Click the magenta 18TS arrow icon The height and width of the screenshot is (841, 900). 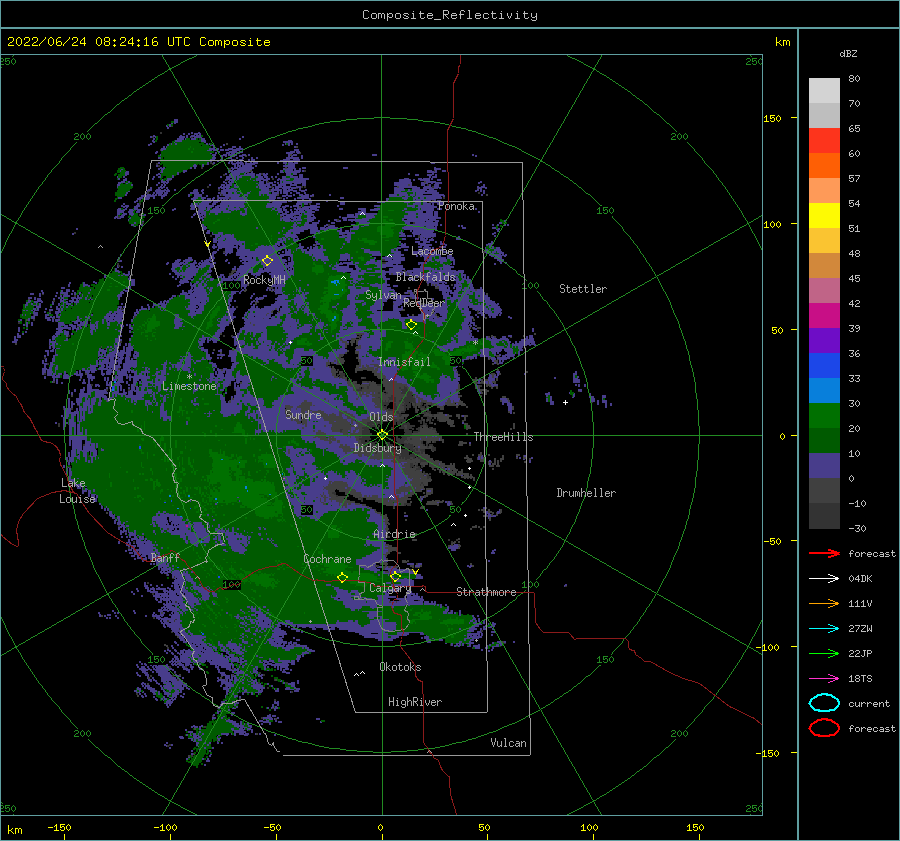tap(824, 679)
